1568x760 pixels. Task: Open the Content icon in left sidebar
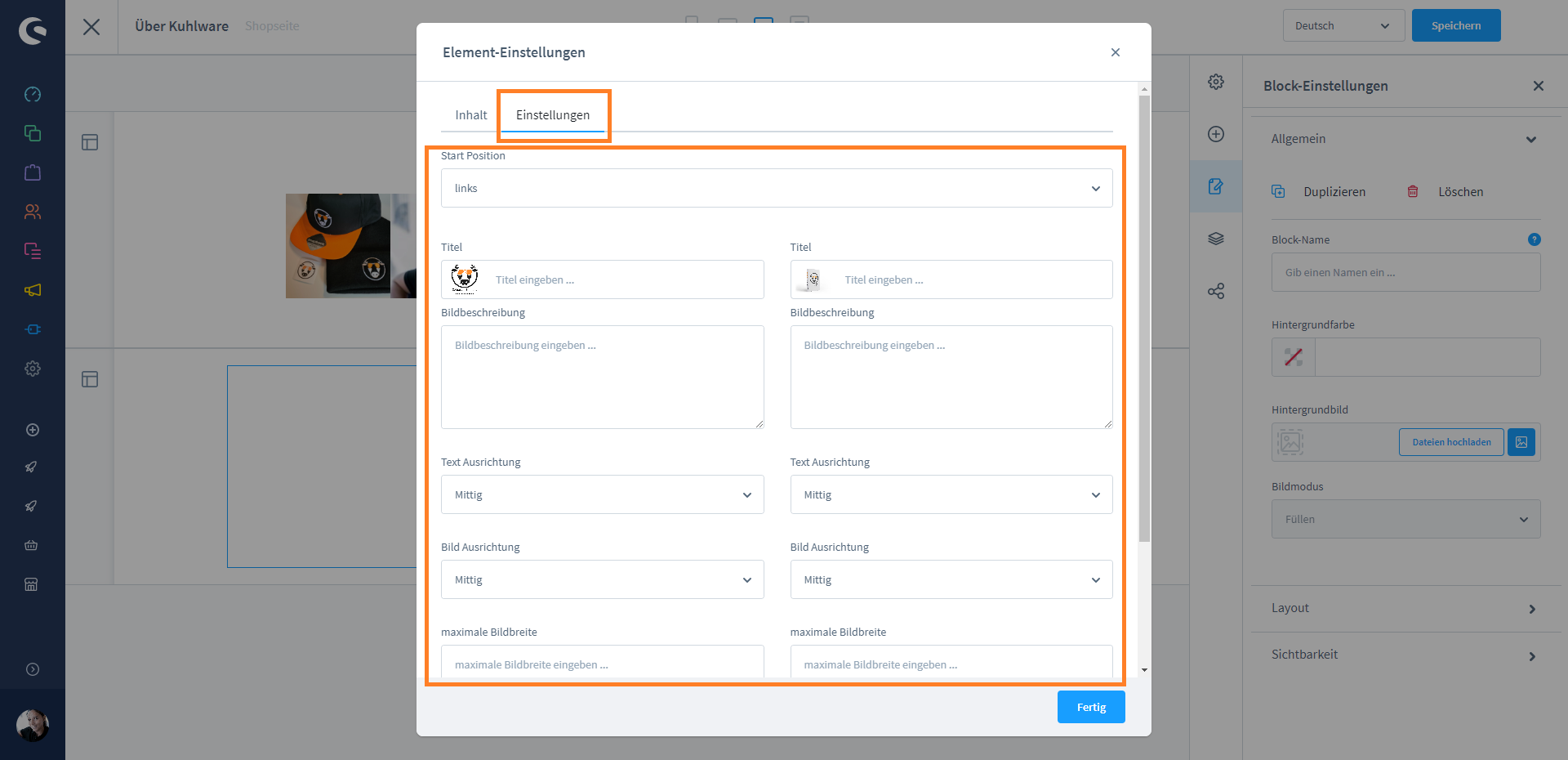33,251
